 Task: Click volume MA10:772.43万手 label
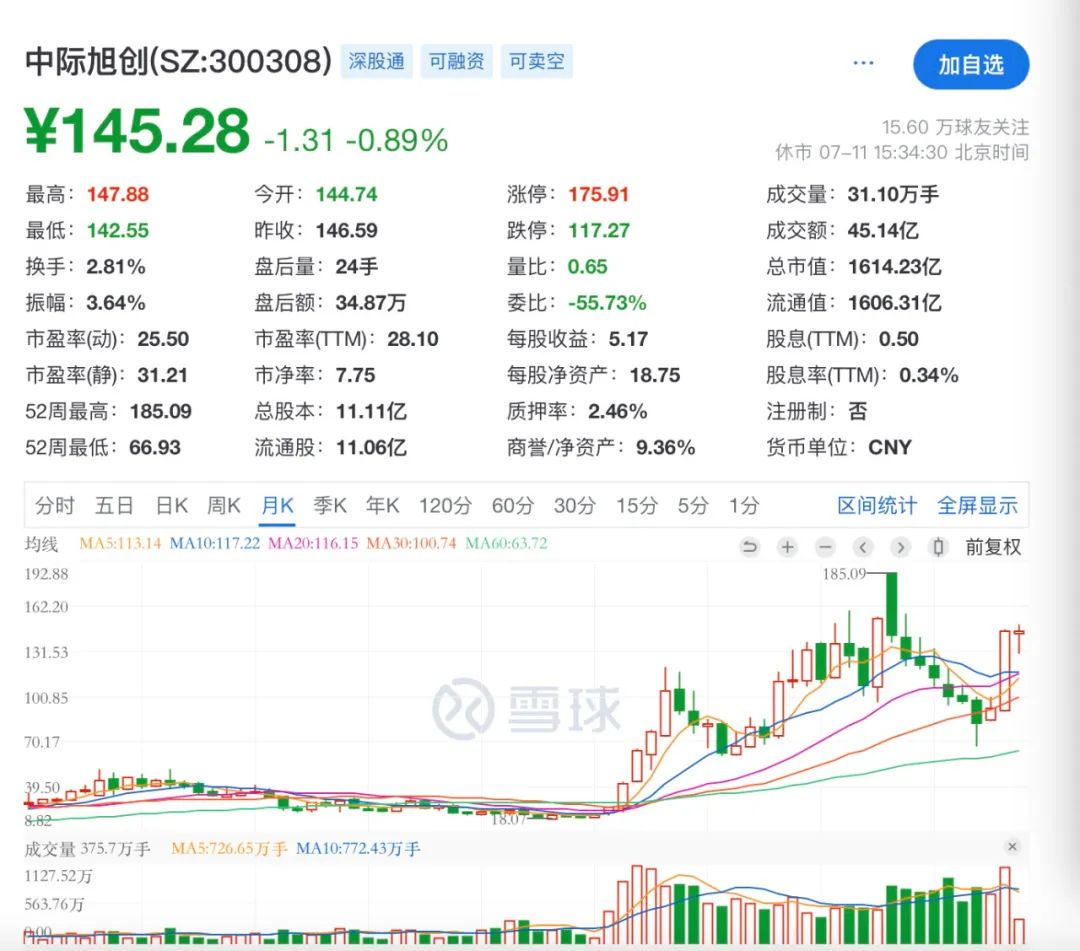click(x=358, y=849)
